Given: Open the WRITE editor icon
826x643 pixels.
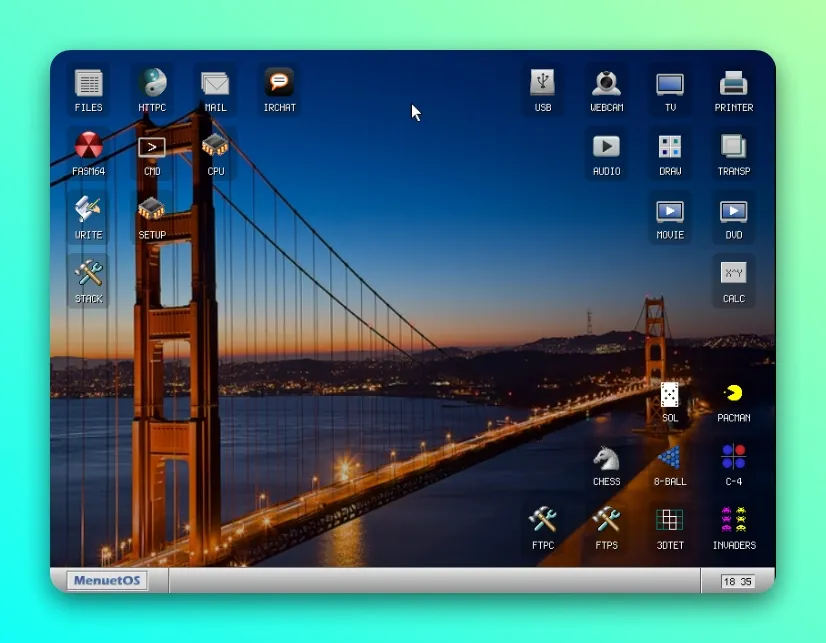Looking at the screenshot, I should [88, 217].
